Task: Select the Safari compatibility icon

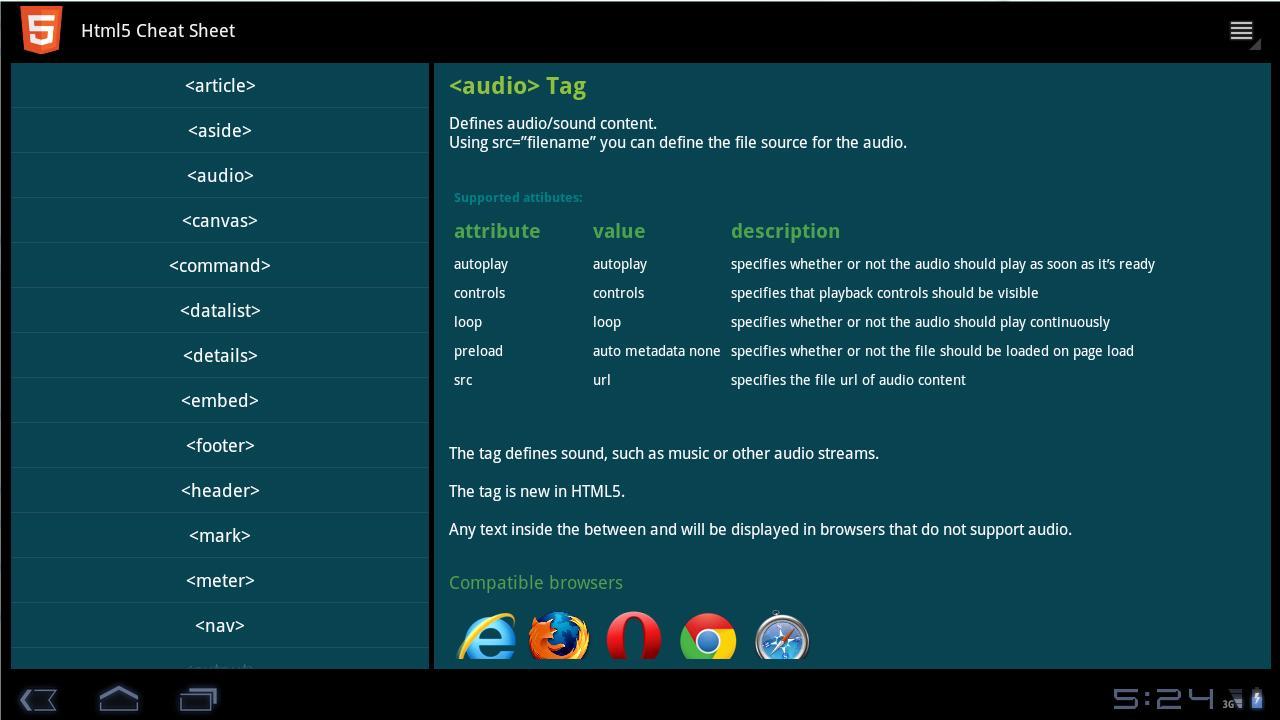Action: [781, 637]
